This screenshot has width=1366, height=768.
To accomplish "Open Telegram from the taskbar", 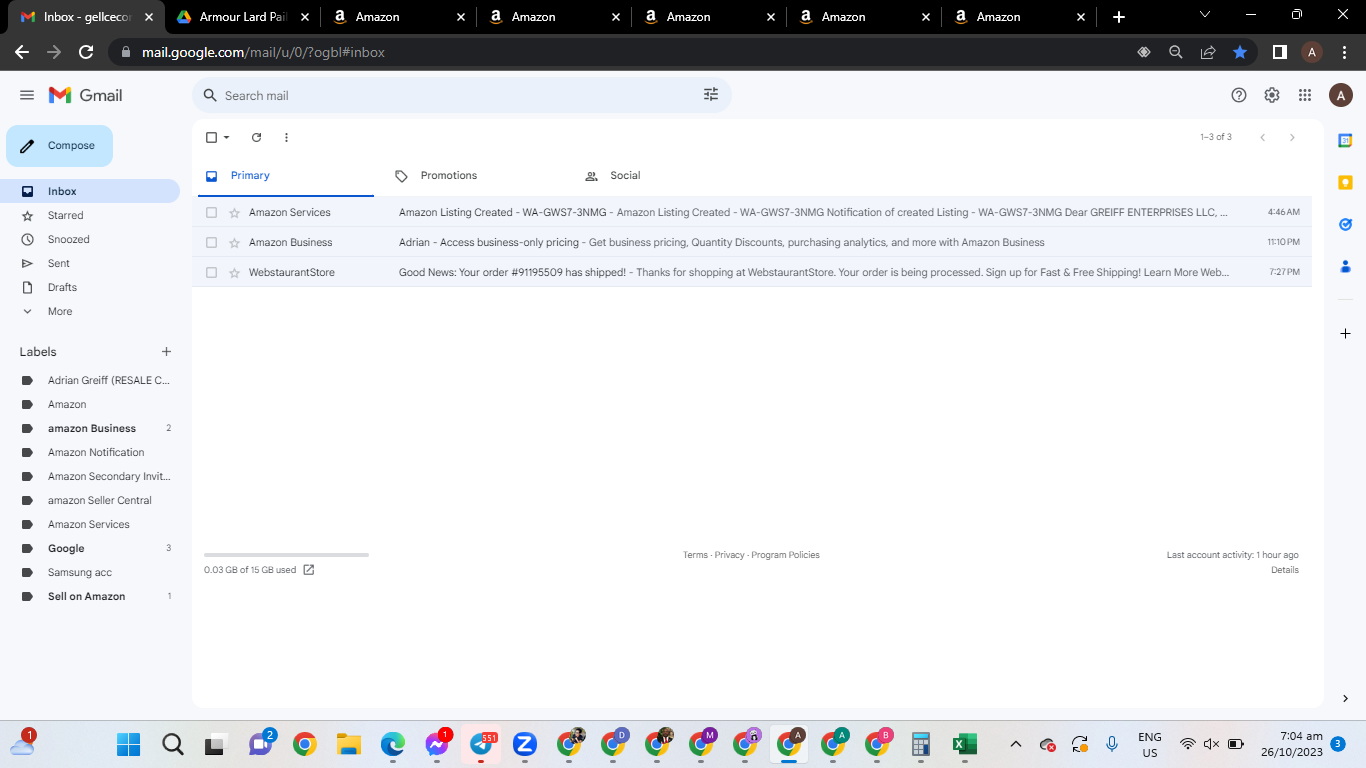I will 481,744.
